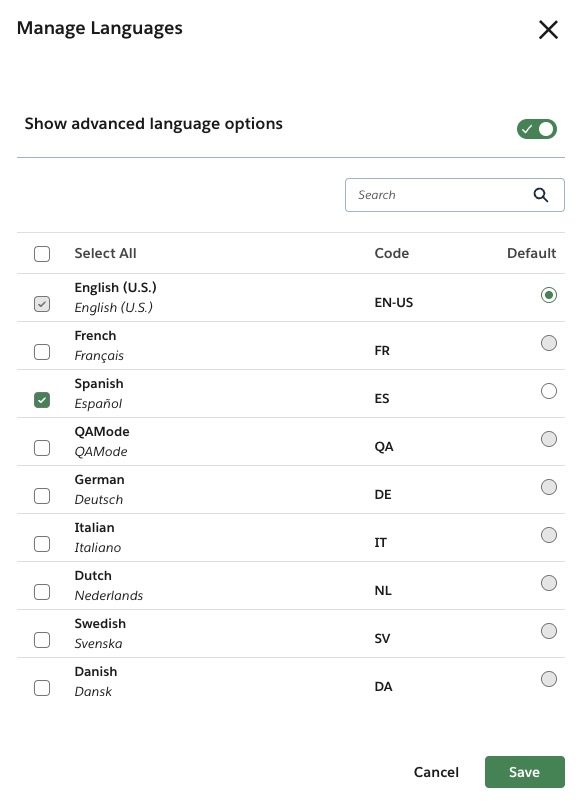The width and height of the screenshot is (579, 805).
Task: Click the Dansk native name text
Action: pyautogui.click(x=93, y=692)
